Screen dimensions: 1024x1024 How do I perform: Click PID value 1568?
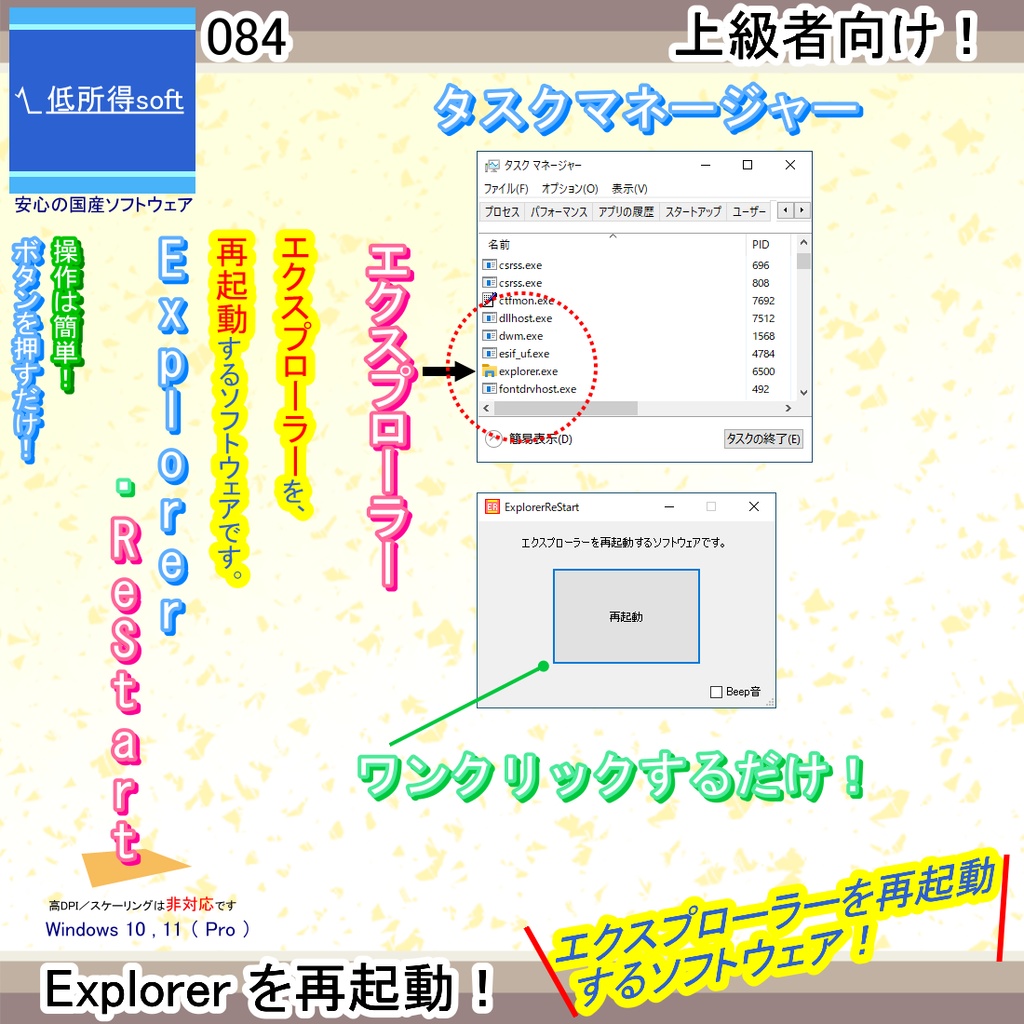click(763, 336)
